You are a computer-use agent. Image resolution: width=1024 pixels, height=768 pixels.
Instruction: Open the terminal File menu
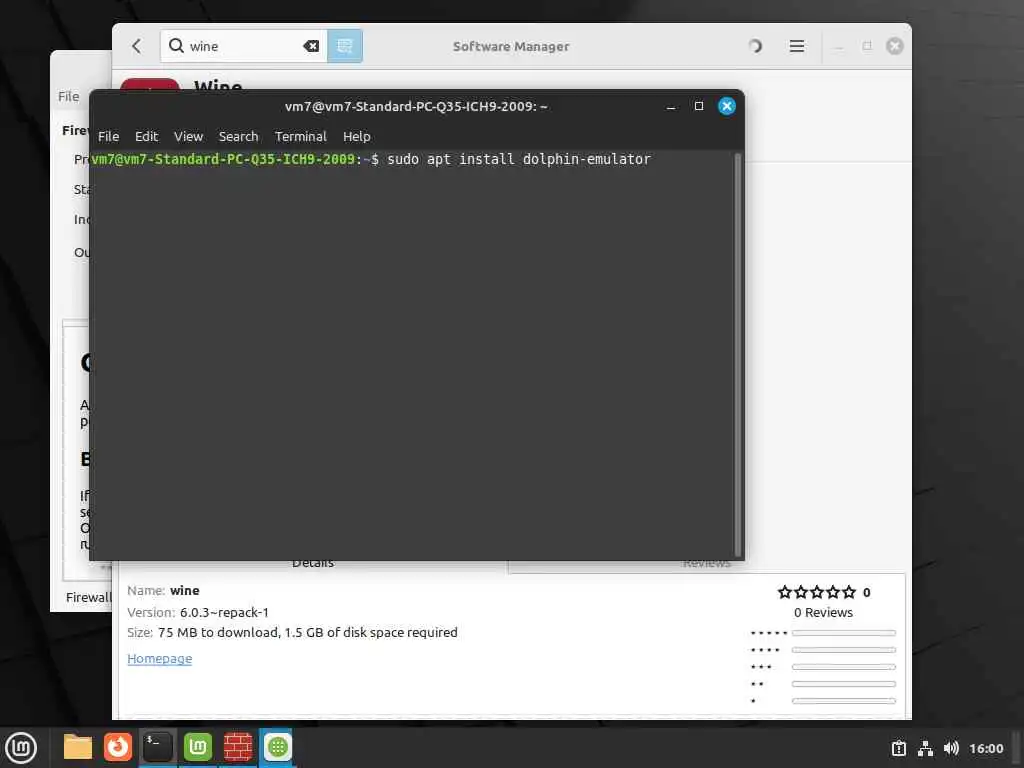[108, 136]
